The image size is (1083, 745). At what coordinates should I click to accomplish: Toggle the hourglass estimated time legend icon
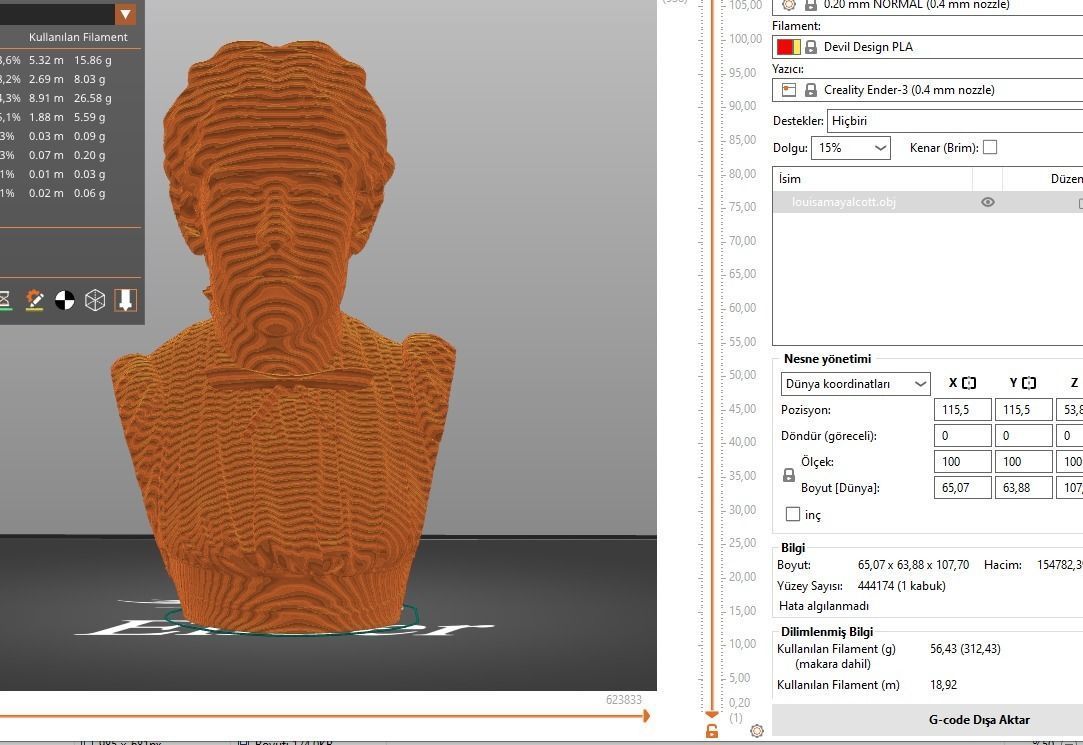[x=4, y=300]
